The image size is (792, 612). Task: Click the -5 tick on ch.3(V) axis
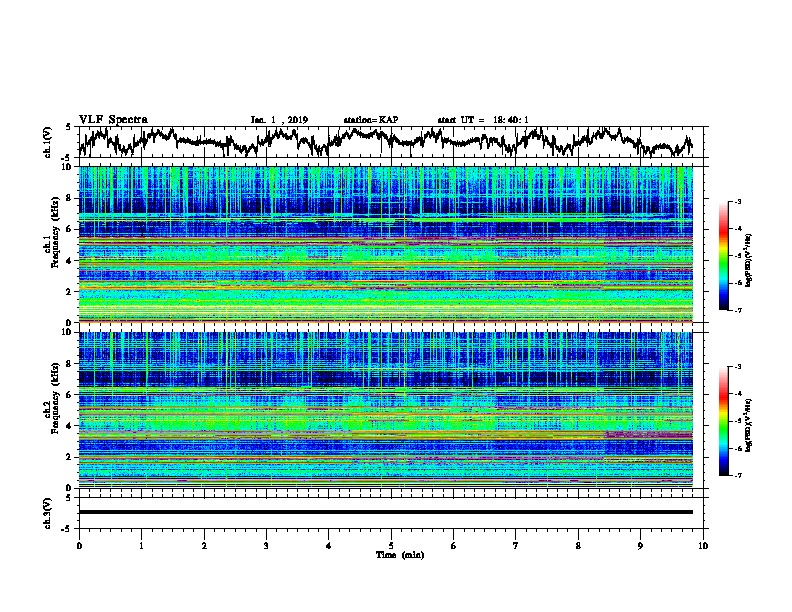coord(67,529)
